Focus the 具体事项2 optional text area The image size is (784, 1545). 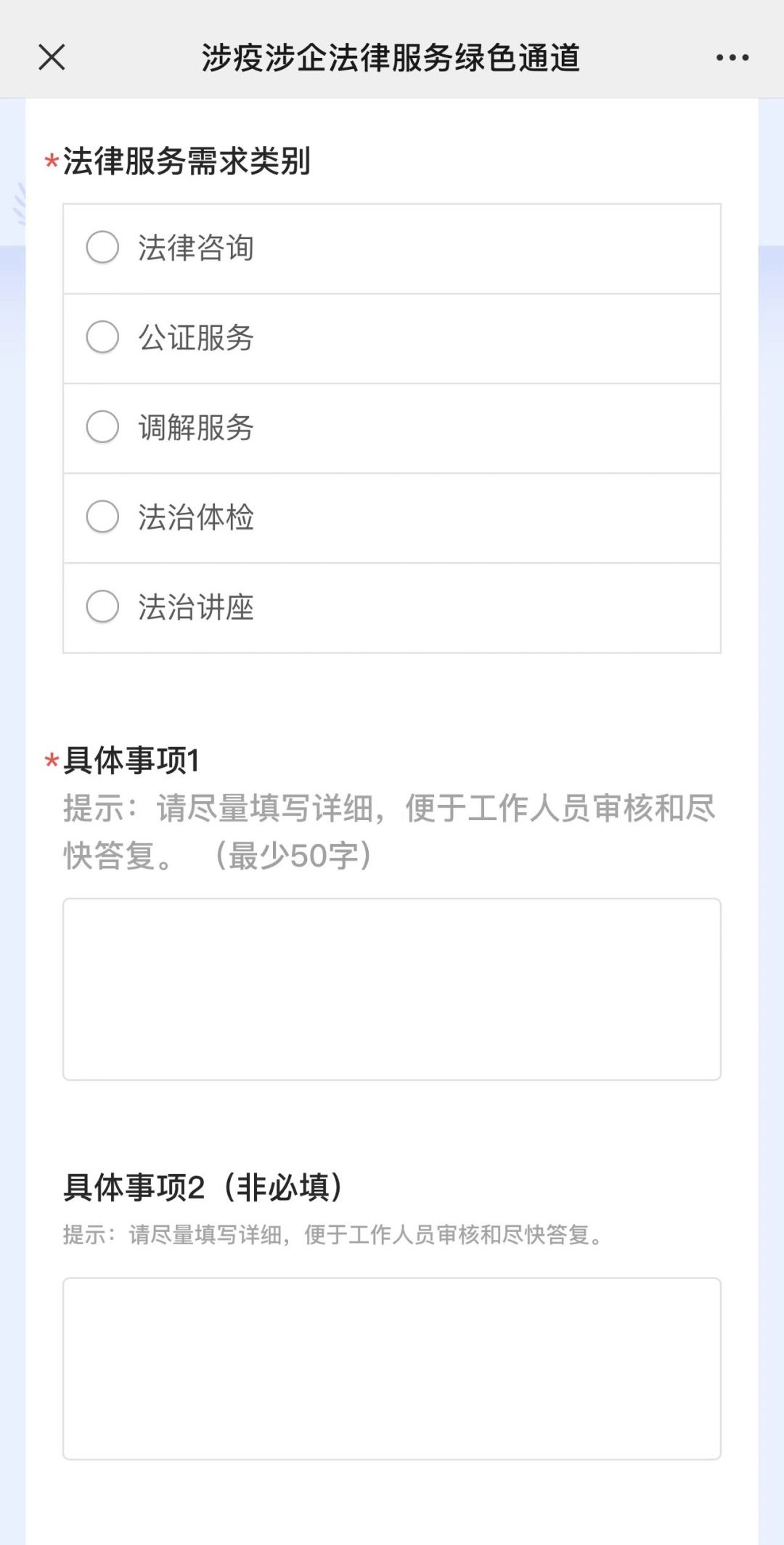(x=391, y=1368)
